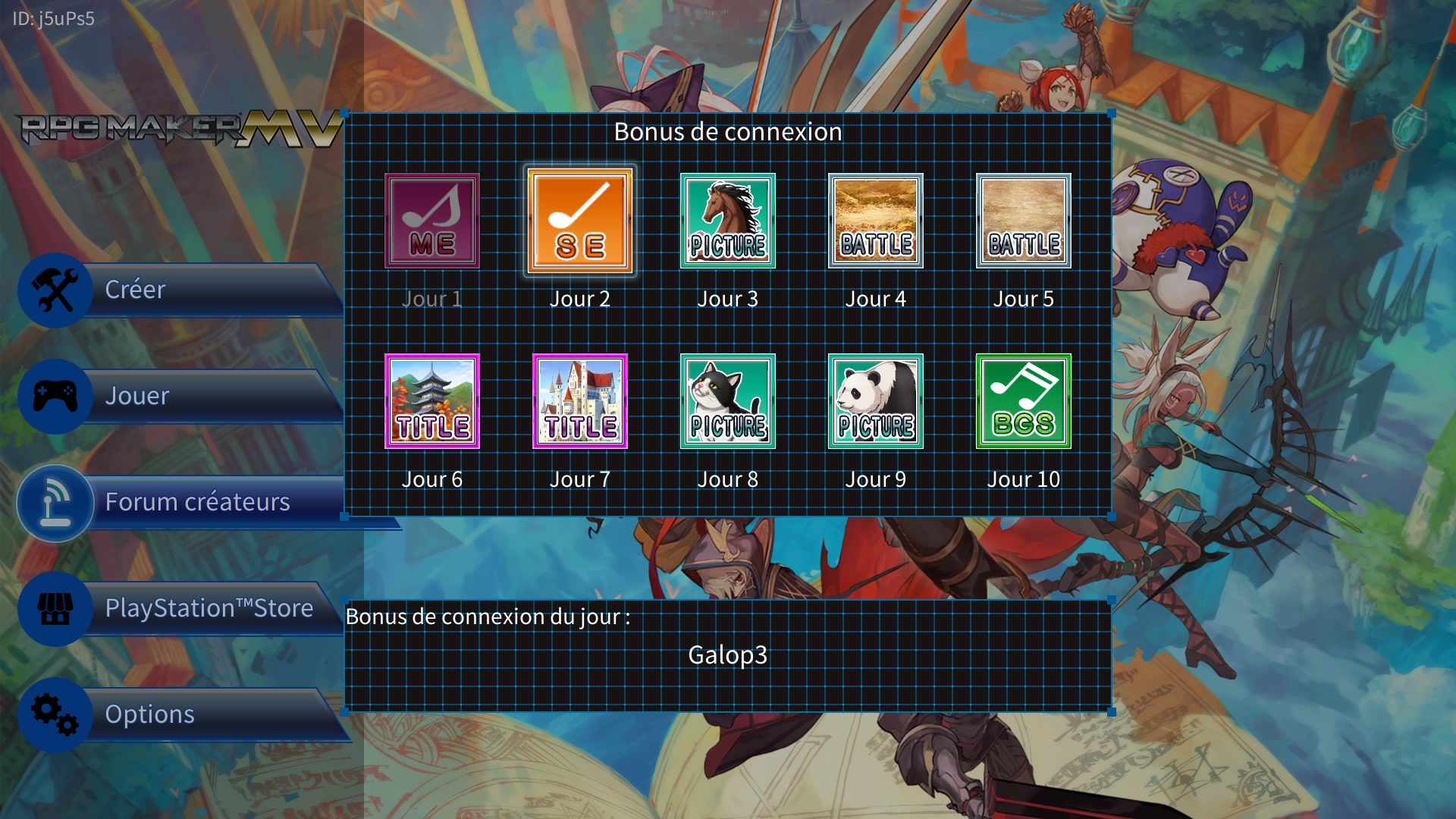Click the RPG Maker MV logo
Image resolution: width=1456 pixels, height=819 pixels.
click(x=180, y=129)
